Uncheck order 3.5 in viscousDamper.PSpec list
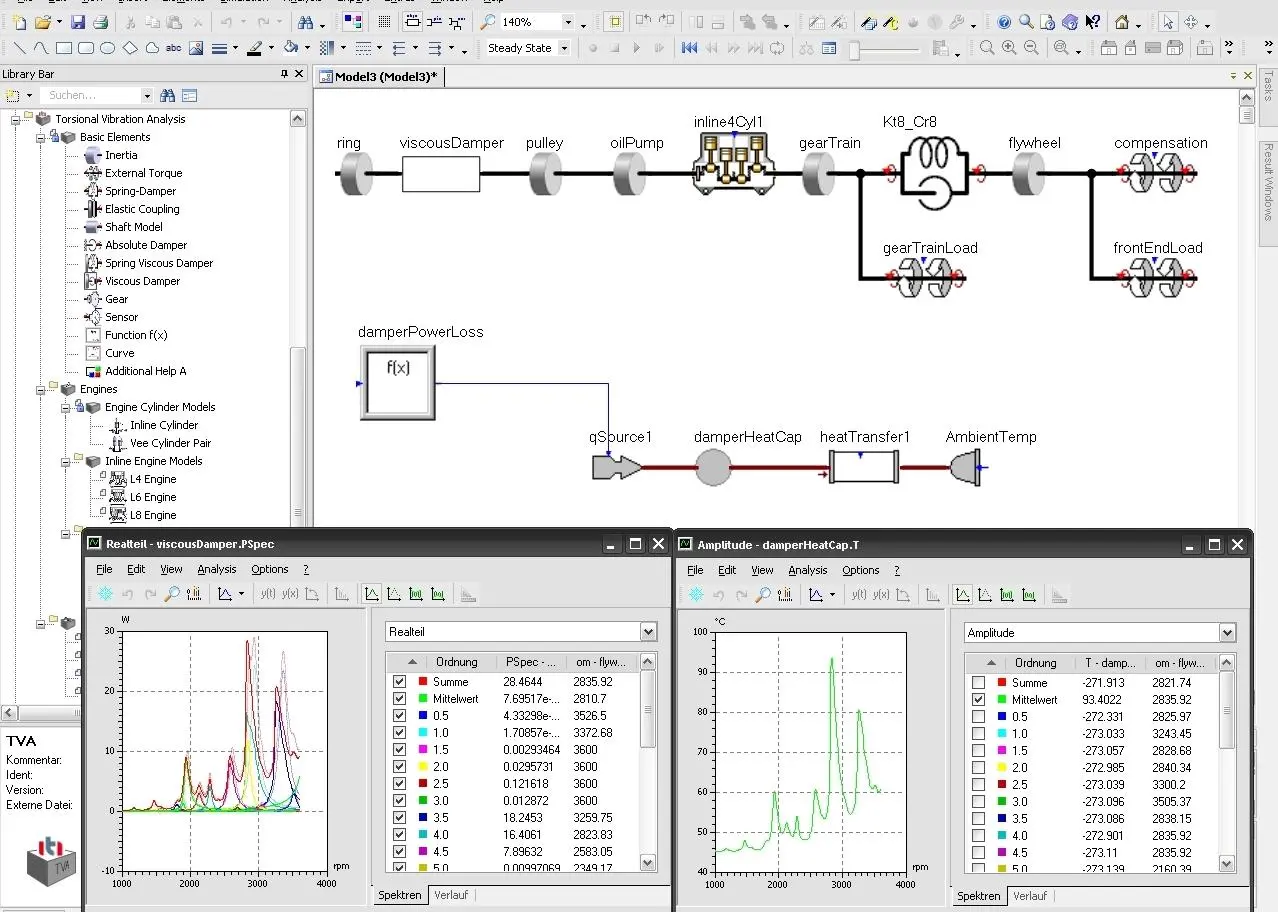1278x912 pixels. [400, 818]
